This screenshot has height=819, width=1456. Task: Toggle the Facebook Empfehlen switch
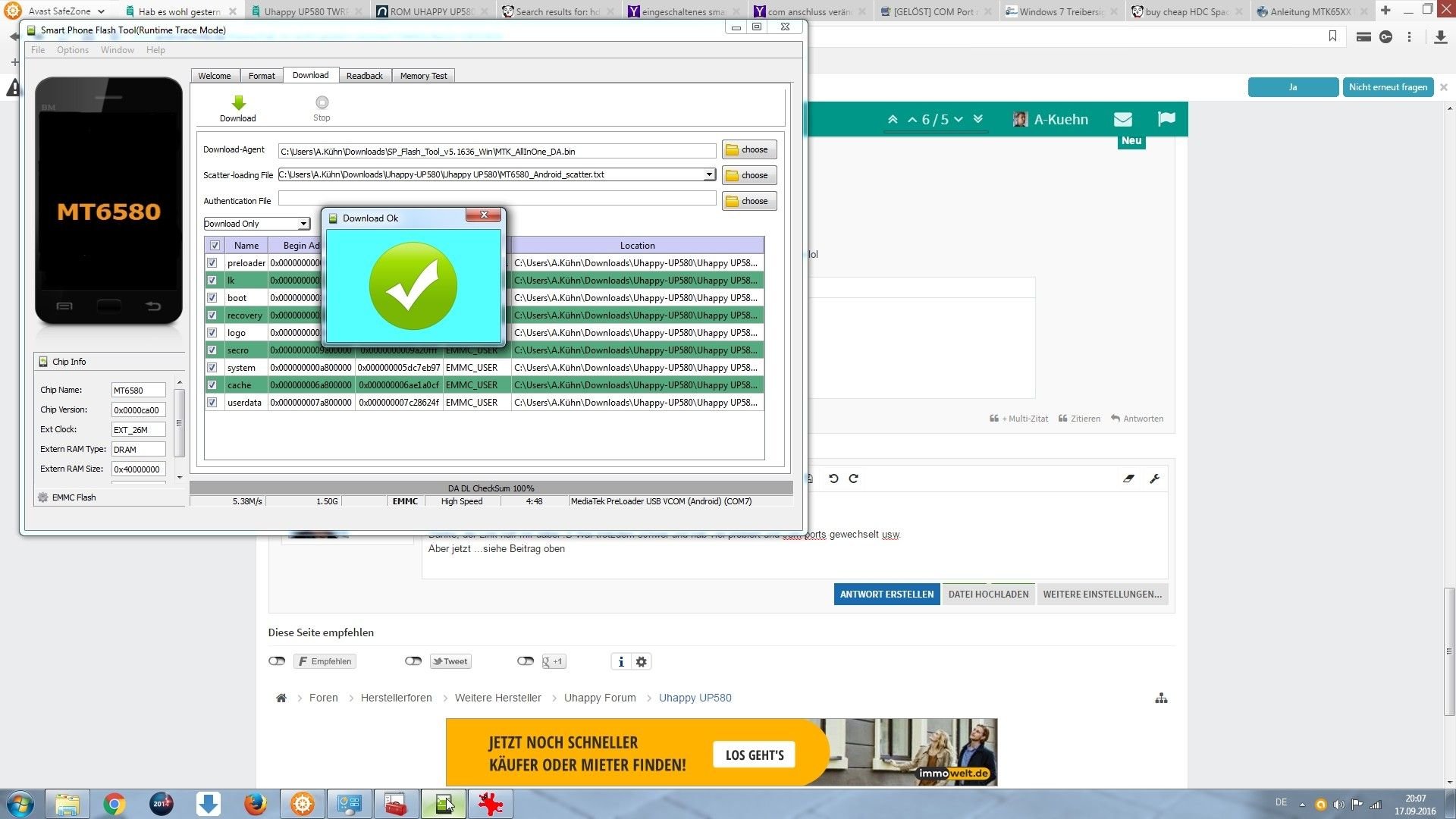pos(277,661)
